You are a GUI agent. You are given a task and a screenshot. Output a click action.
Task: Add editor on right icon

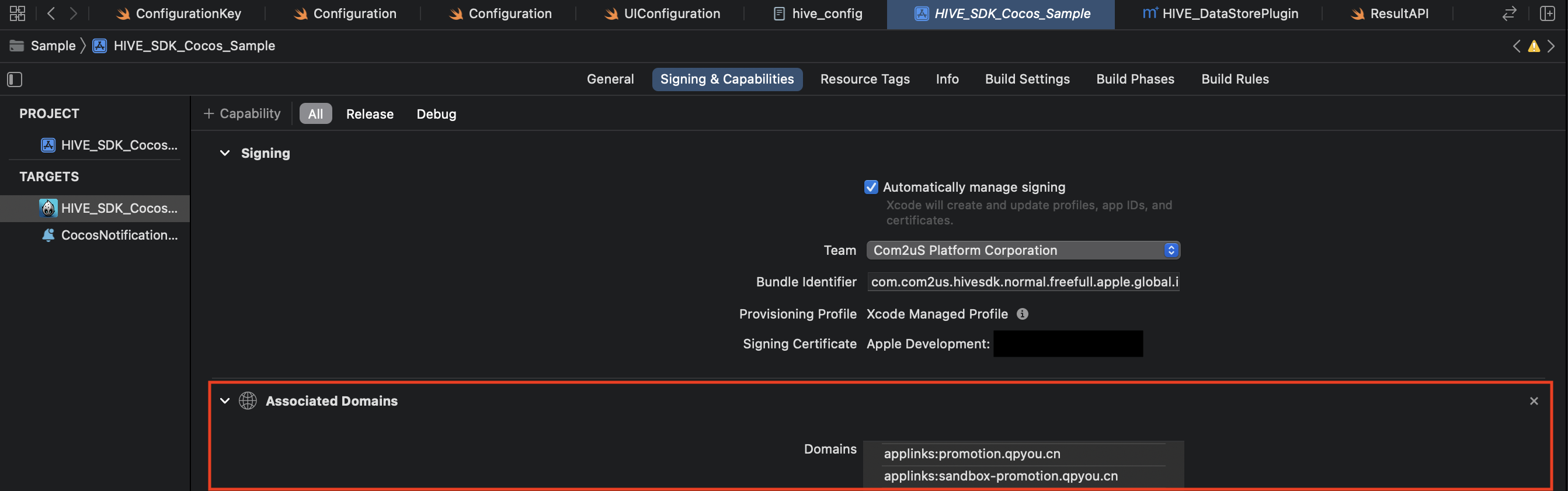(x=1547, y=13)
